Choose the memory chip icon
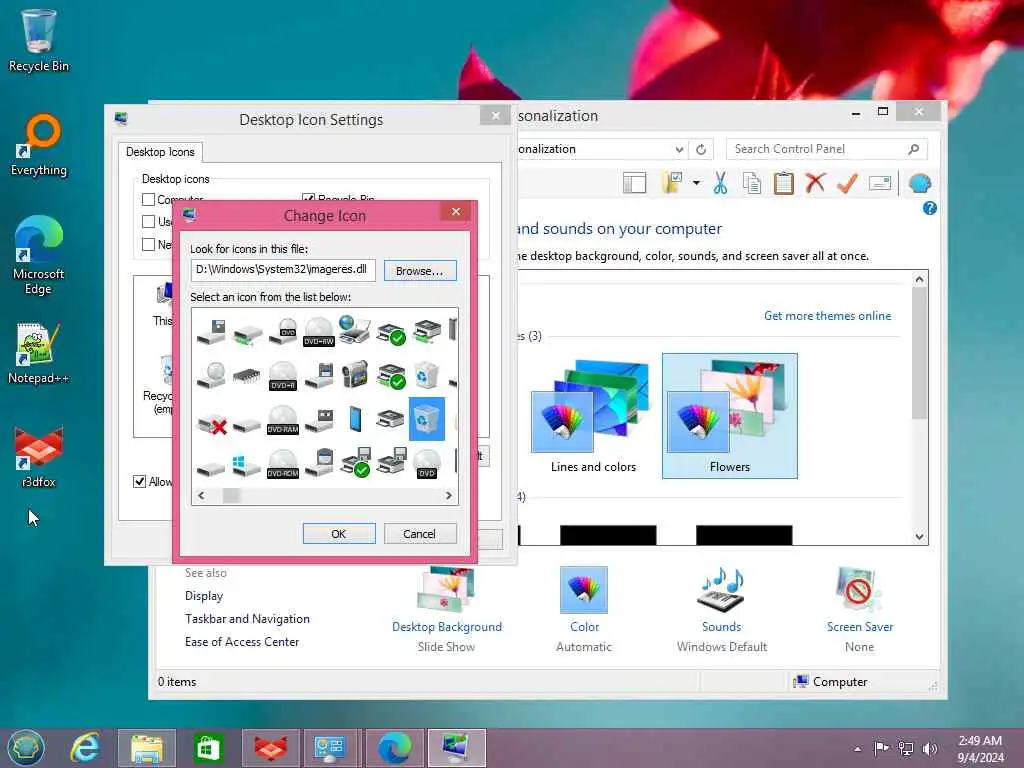The image size is (1024, 768). (x=247, y=376)
